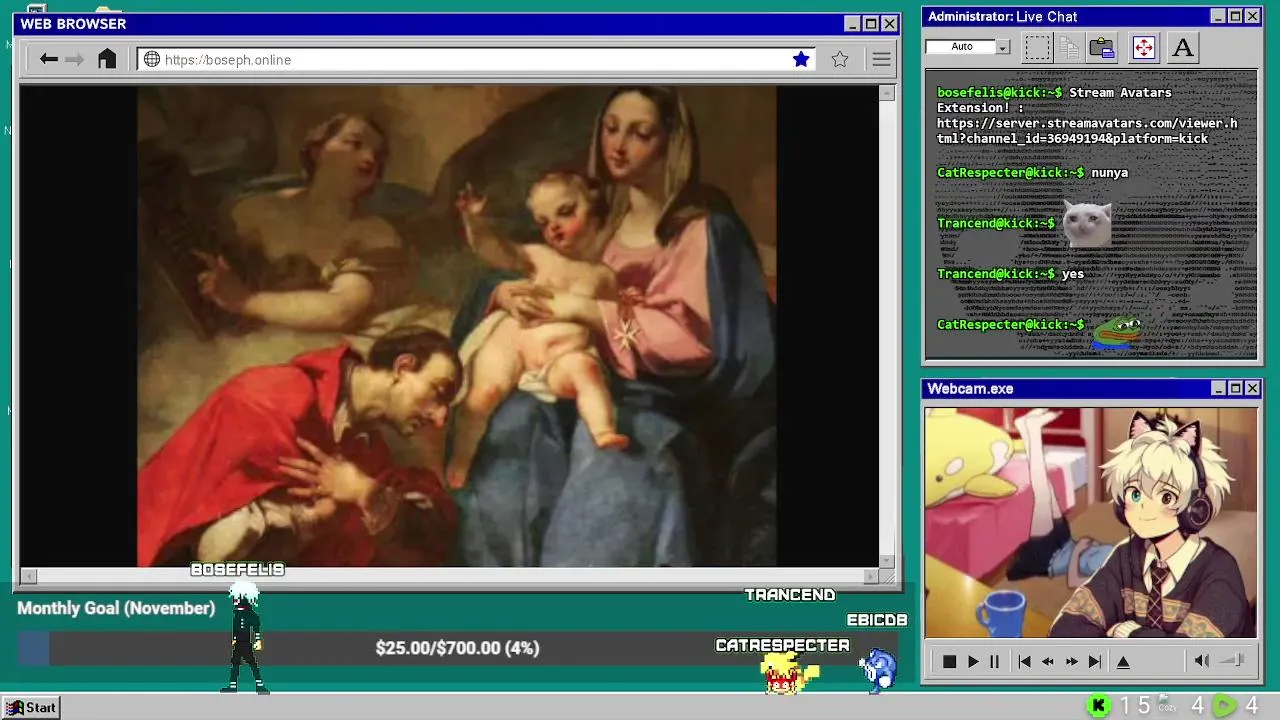This screenshot has width=1280, height=720.
Task: Click the green play icon in taskbar
Action: pos(1224,706)
